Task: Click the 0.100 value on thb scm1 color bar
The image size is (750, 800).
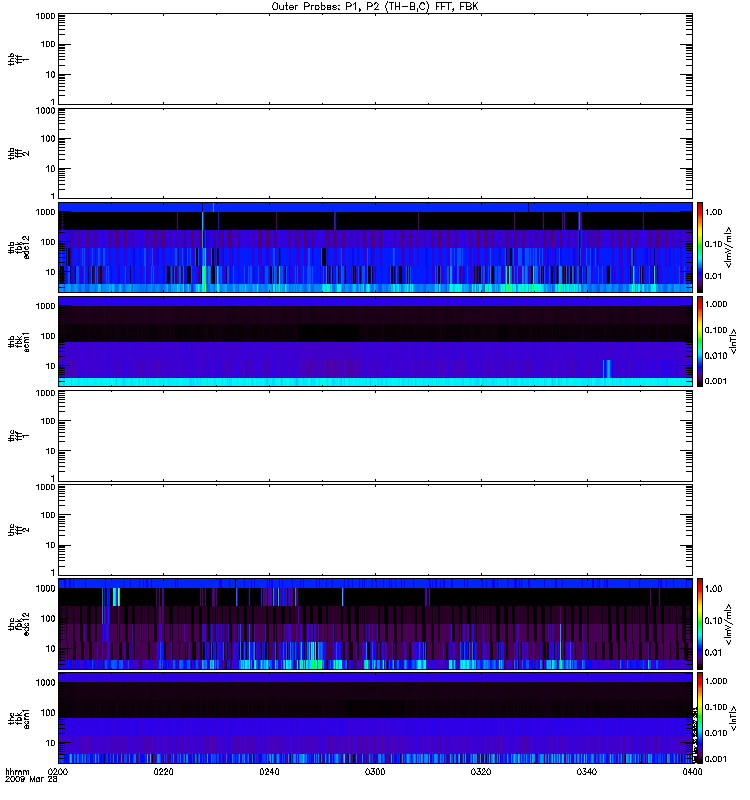Action: [x=716, y=330]
